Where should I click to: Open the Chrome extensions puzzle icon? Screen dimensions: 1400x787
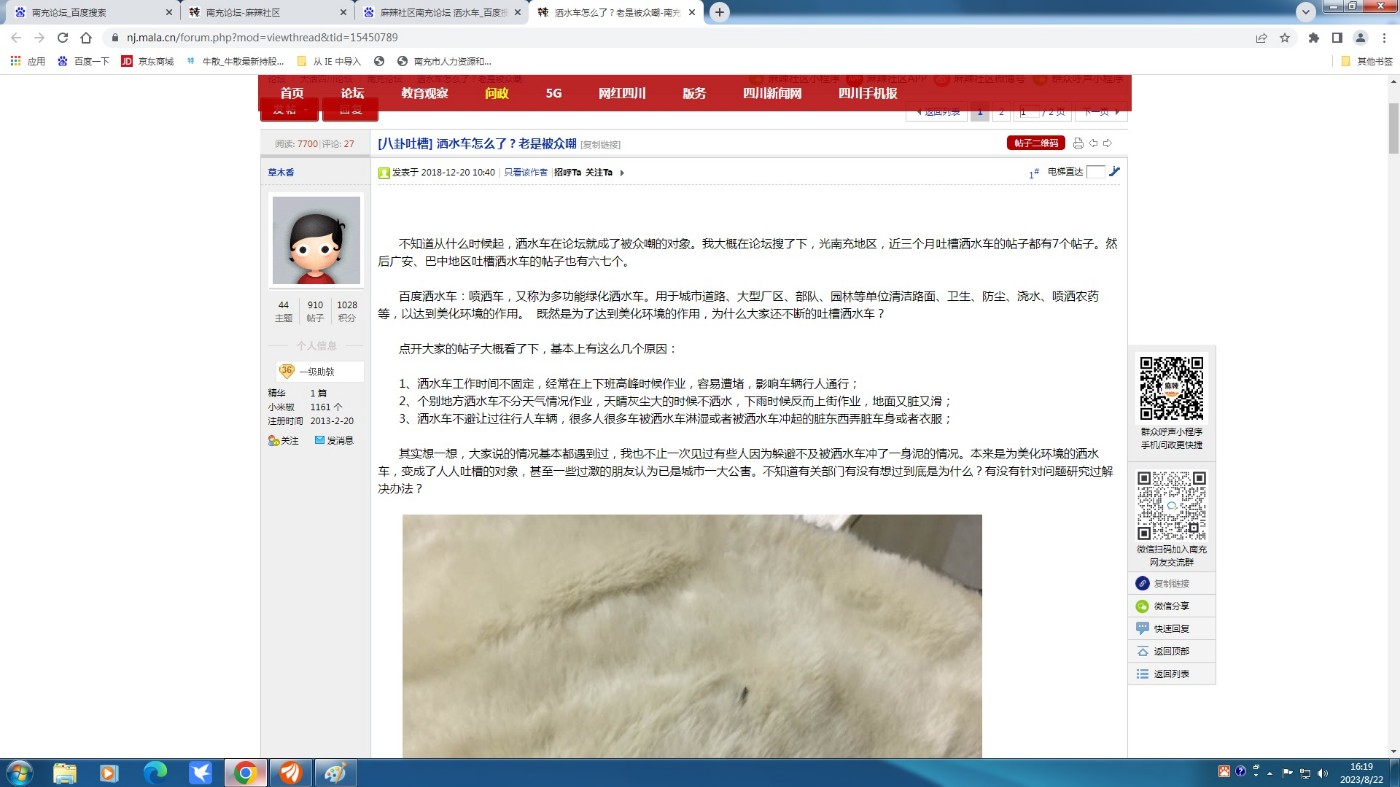pos(1314,38)
